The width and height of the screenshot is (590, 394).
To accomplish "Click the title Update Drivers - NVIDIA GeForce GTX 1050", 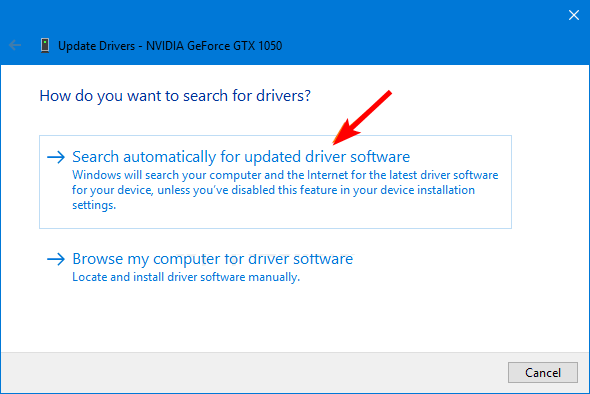I will [170, 46].
